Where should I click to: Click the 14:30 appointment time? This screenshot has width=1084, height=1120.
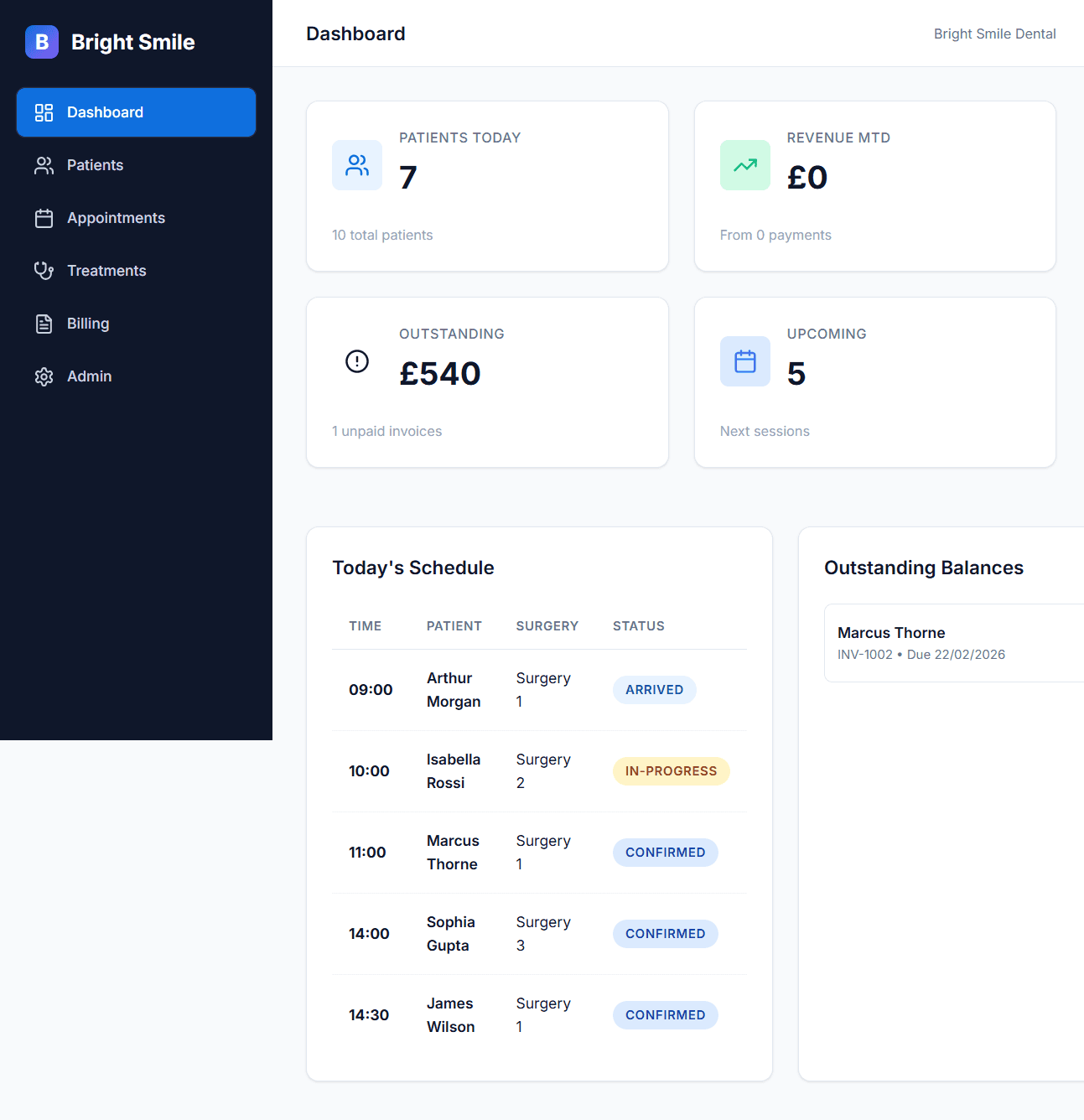click(x=369, y=1015)
